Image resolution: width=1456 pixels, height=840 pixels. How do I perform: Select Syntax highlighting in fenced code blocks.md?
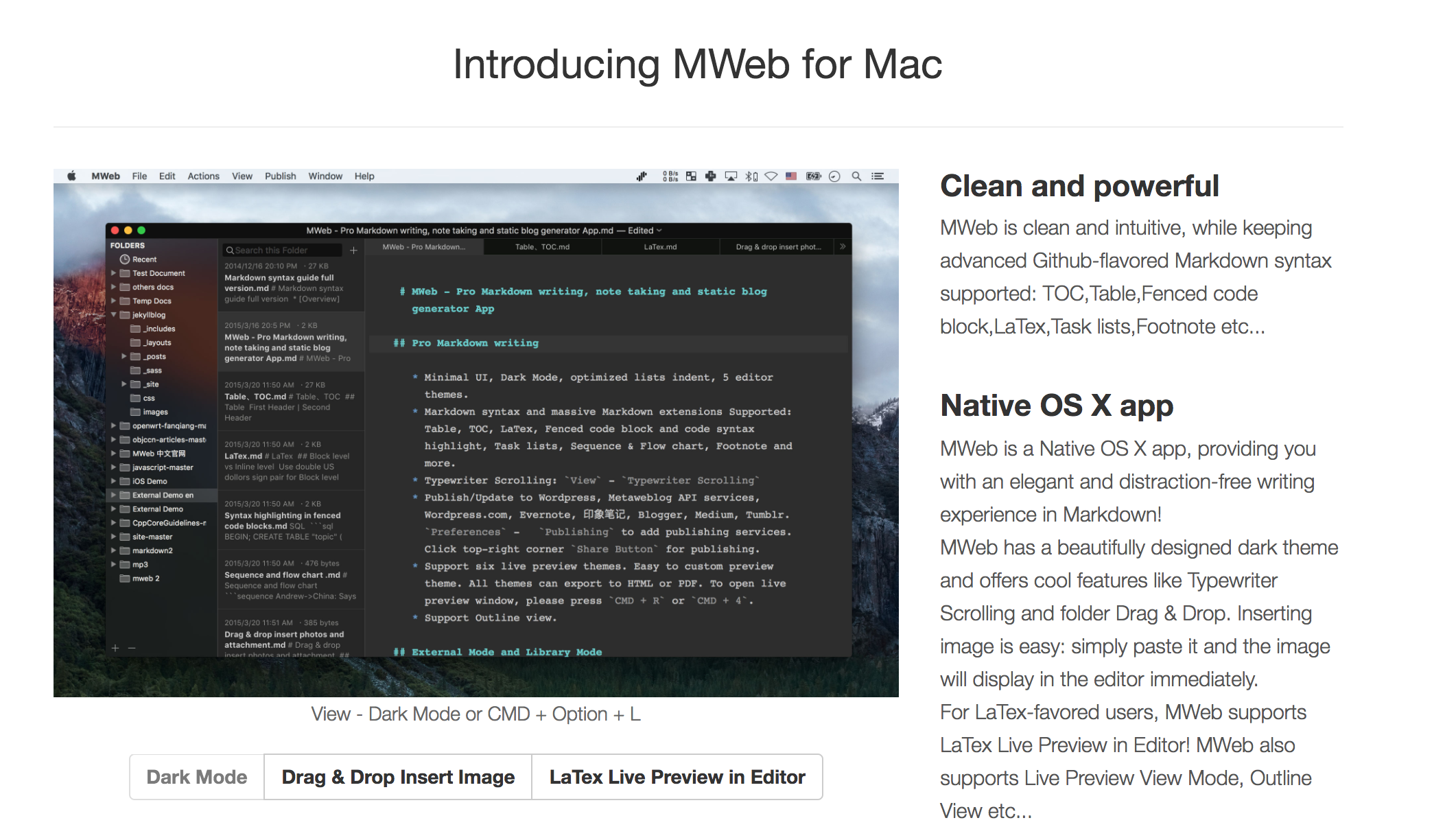pyautogui.click(x=291, y=520)
